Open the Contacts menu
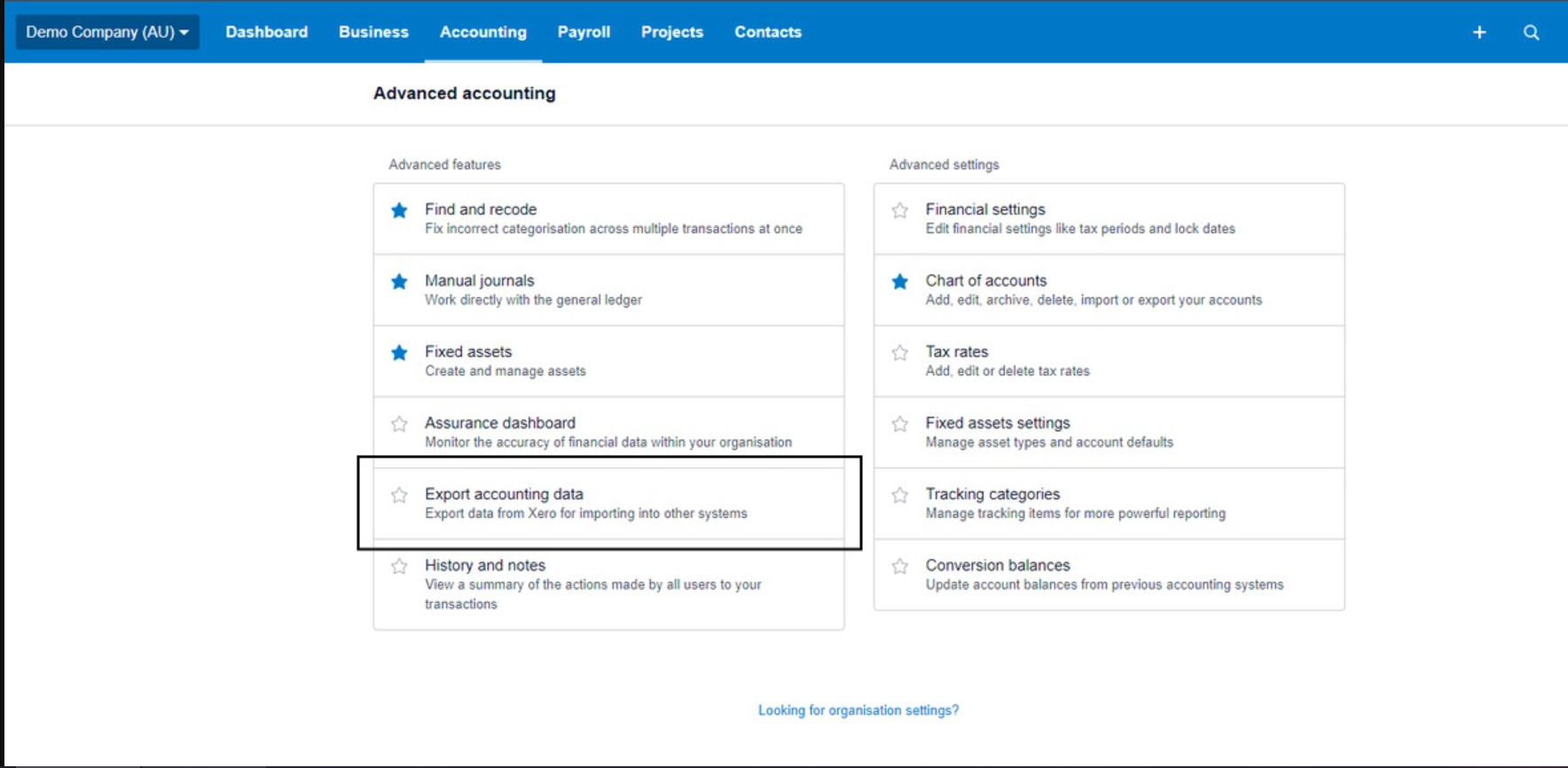This screenshot has height=768, width=1568. [767, 32]
